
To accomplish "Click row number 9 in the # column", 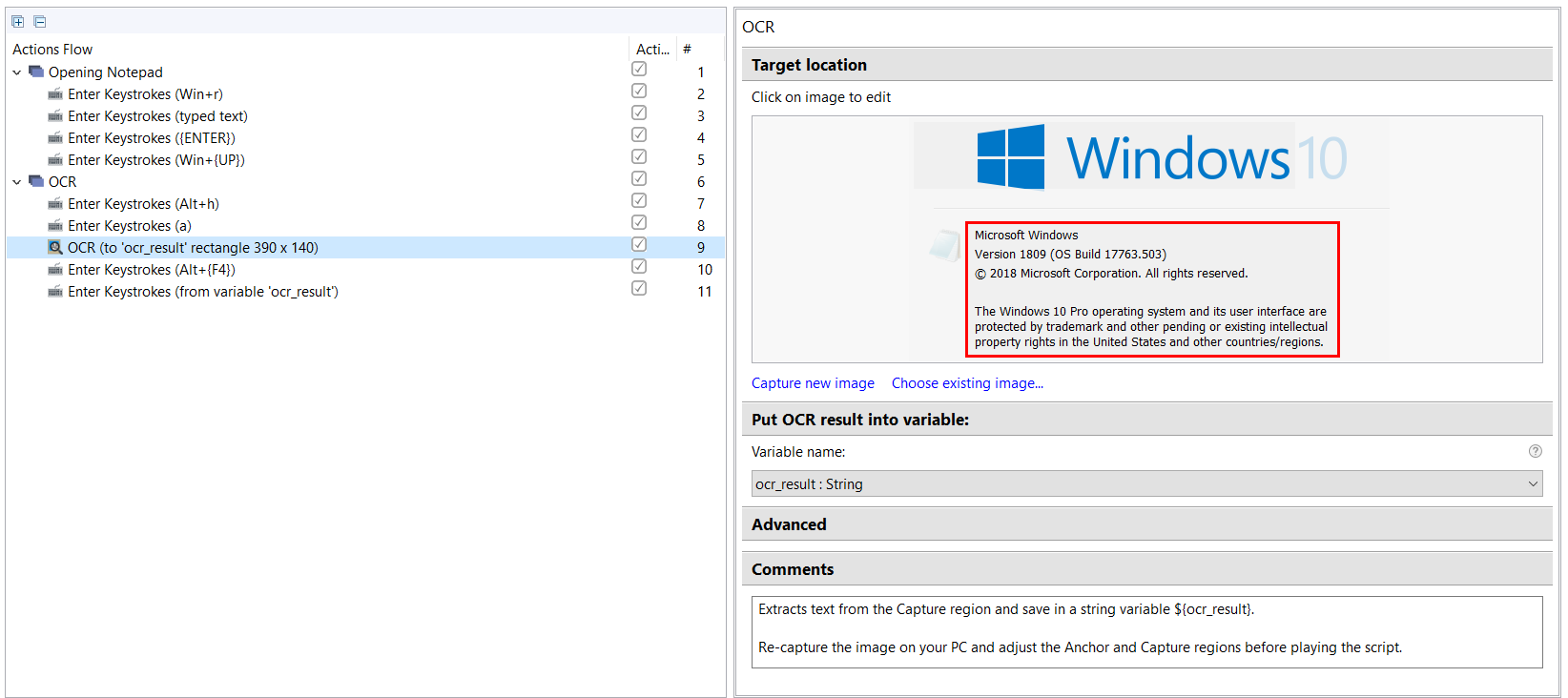I will 701,248.
